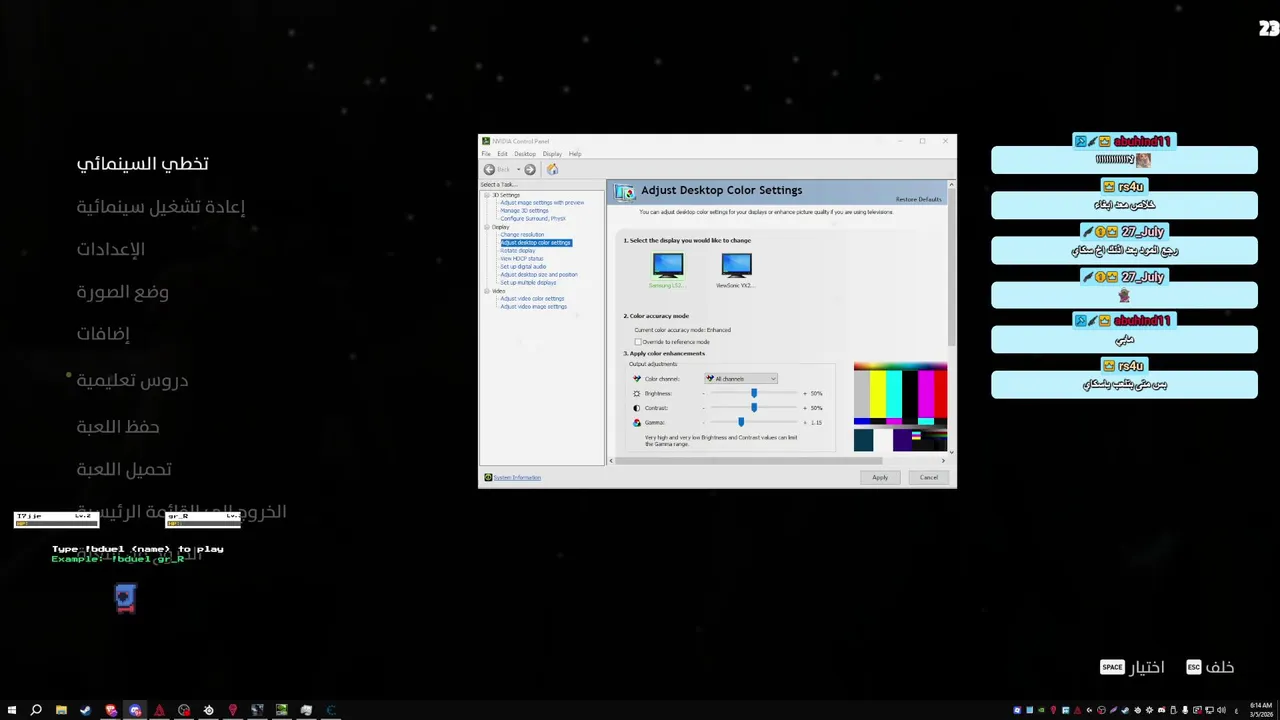1280x720 pixels.
Task: Open the Display menu
Action: pyautogui.click(x=552, y=154)
